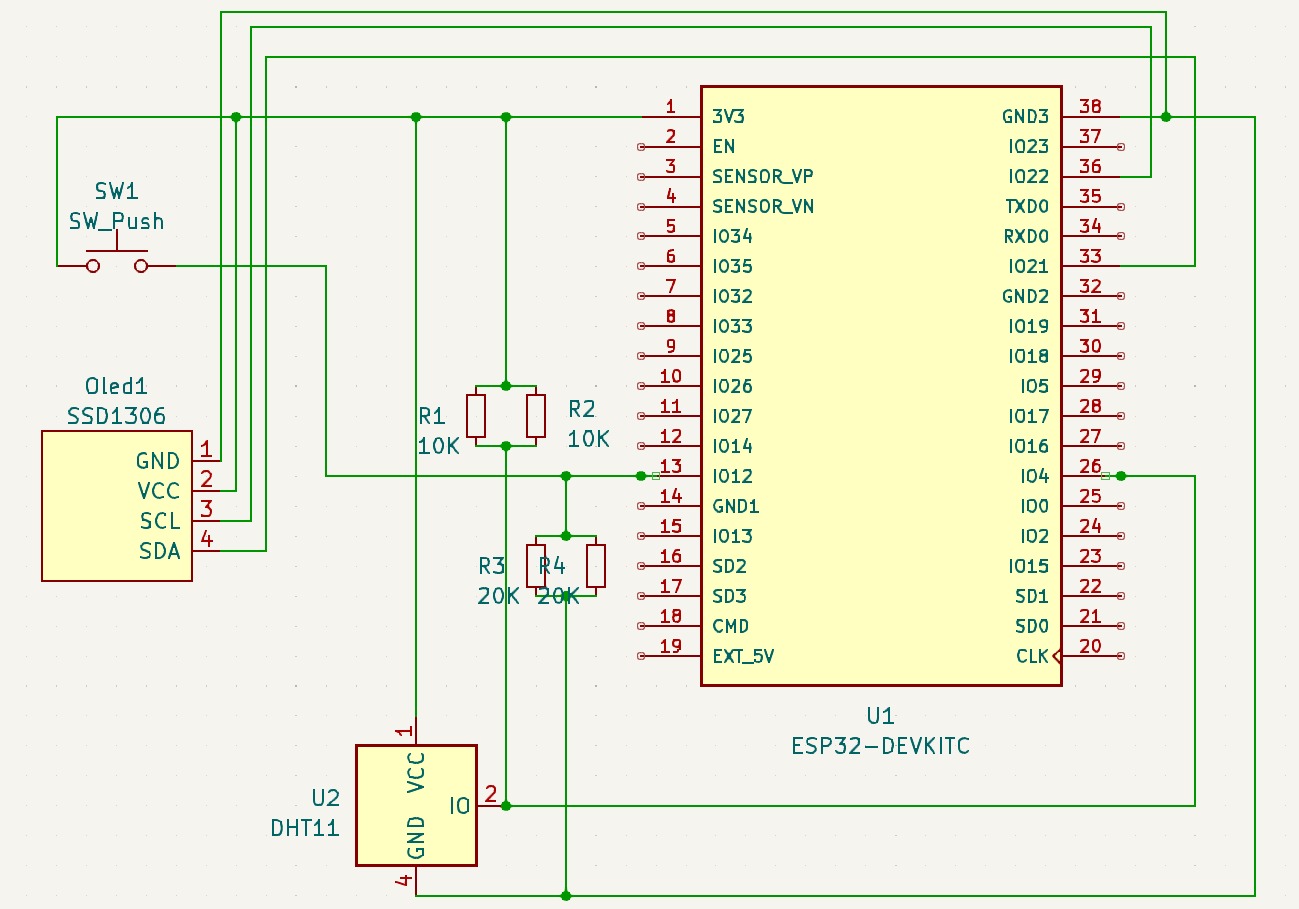Viewport: 1299px width, 909px height.
Task: Click the SENSOR_VP pin label
Action: point(762,176)
